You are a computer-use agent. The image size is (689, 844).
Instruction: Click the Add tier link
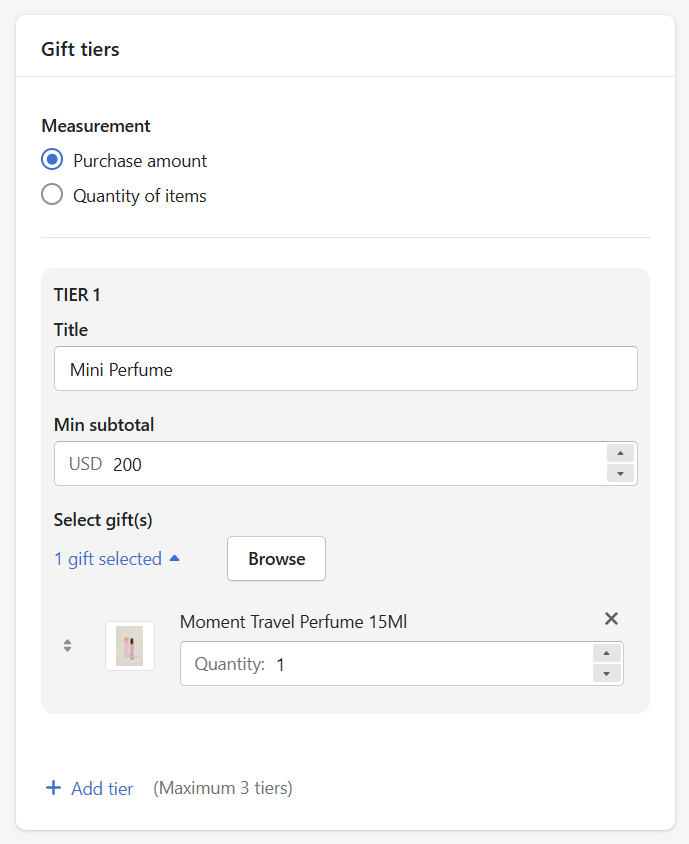(102, 789)
